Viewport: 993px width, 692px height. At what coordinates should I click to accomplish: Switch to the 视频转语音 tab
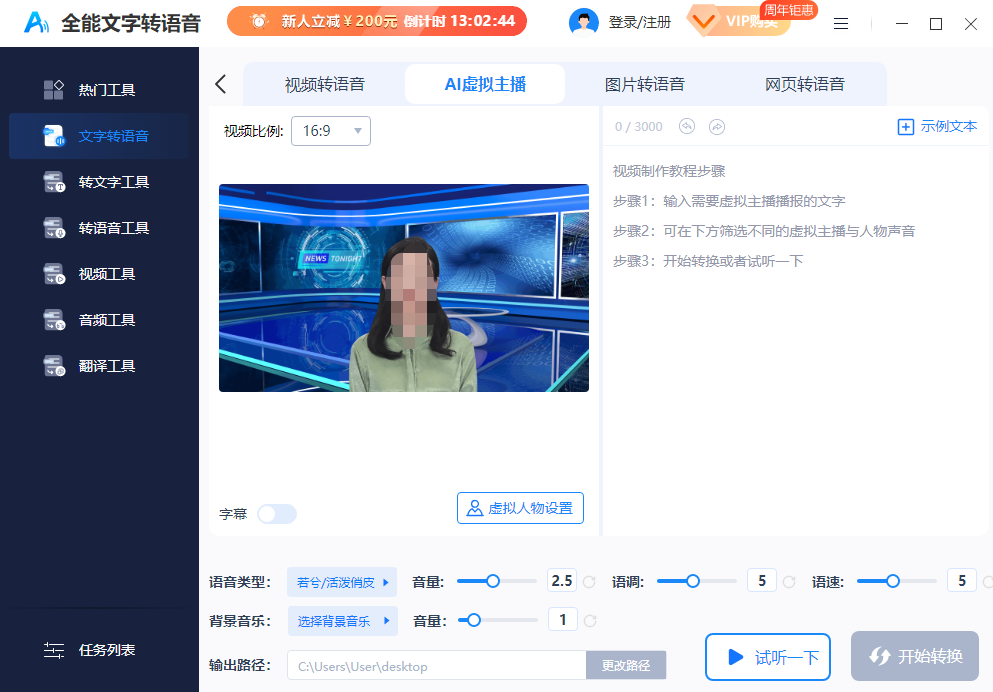pos(324,85)
